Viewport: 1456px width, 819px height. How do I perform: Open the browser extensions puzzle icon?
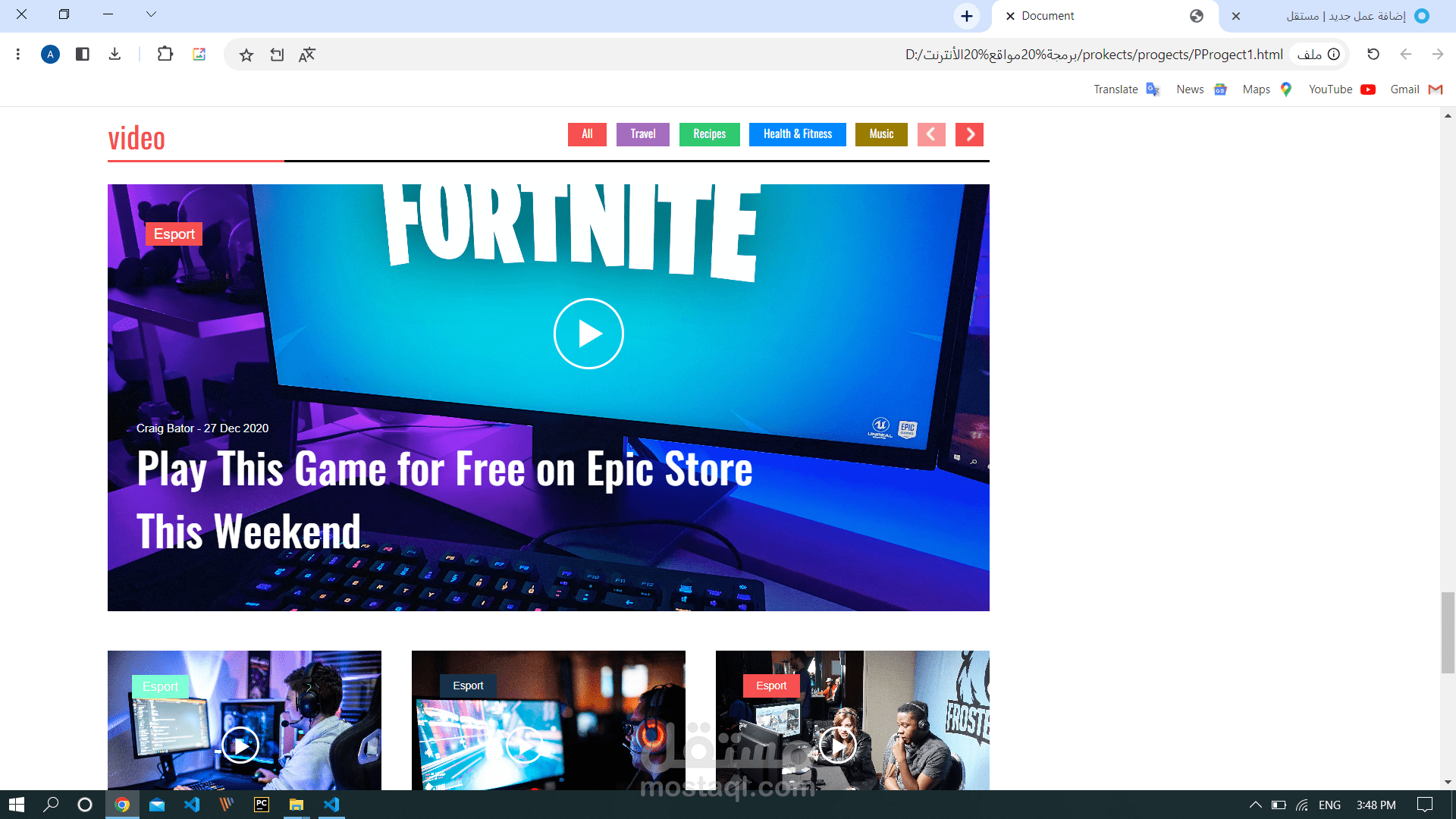point(165,55)
